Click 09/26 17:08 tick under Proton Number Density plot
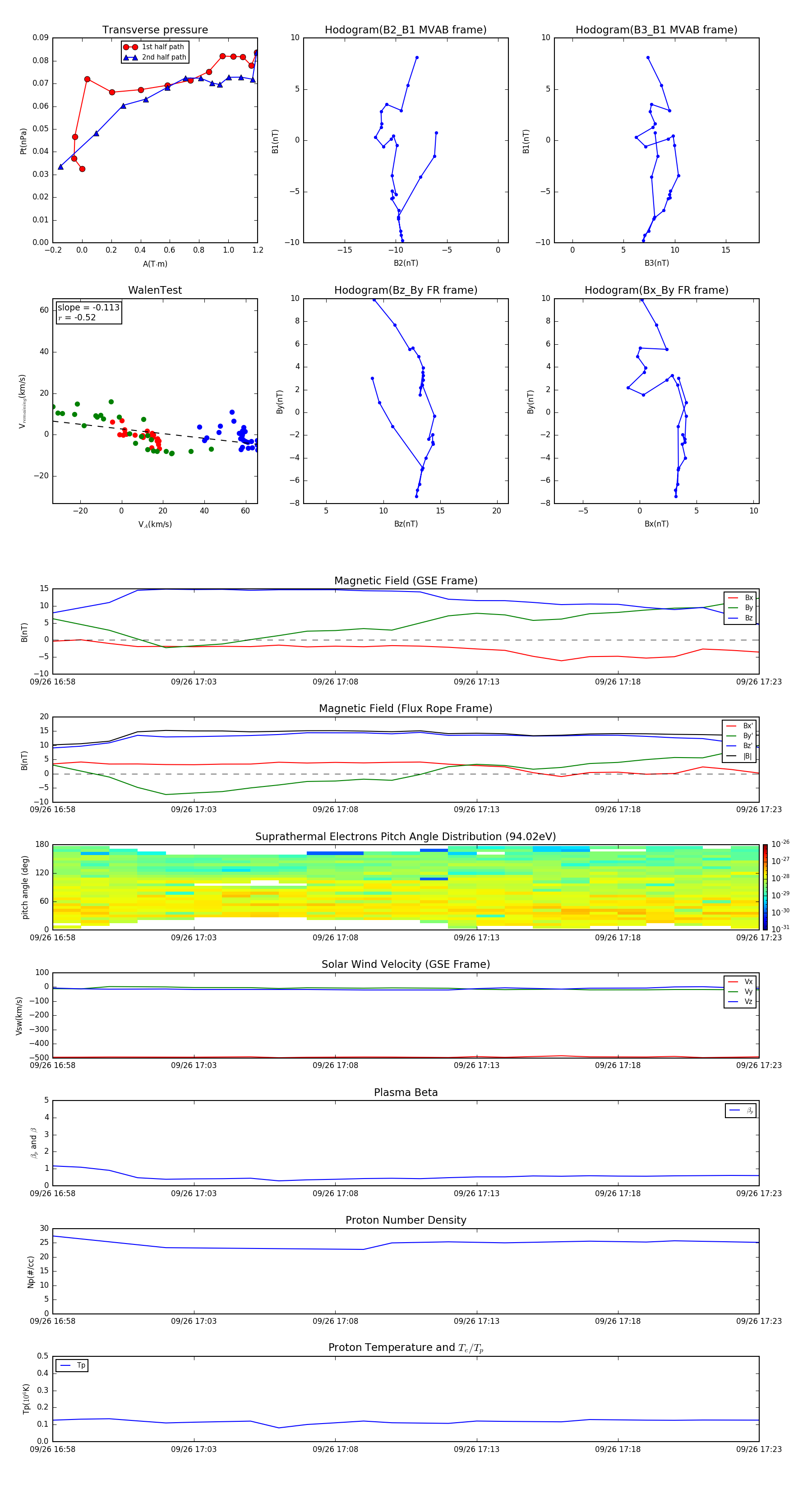 pos(335,1321)
